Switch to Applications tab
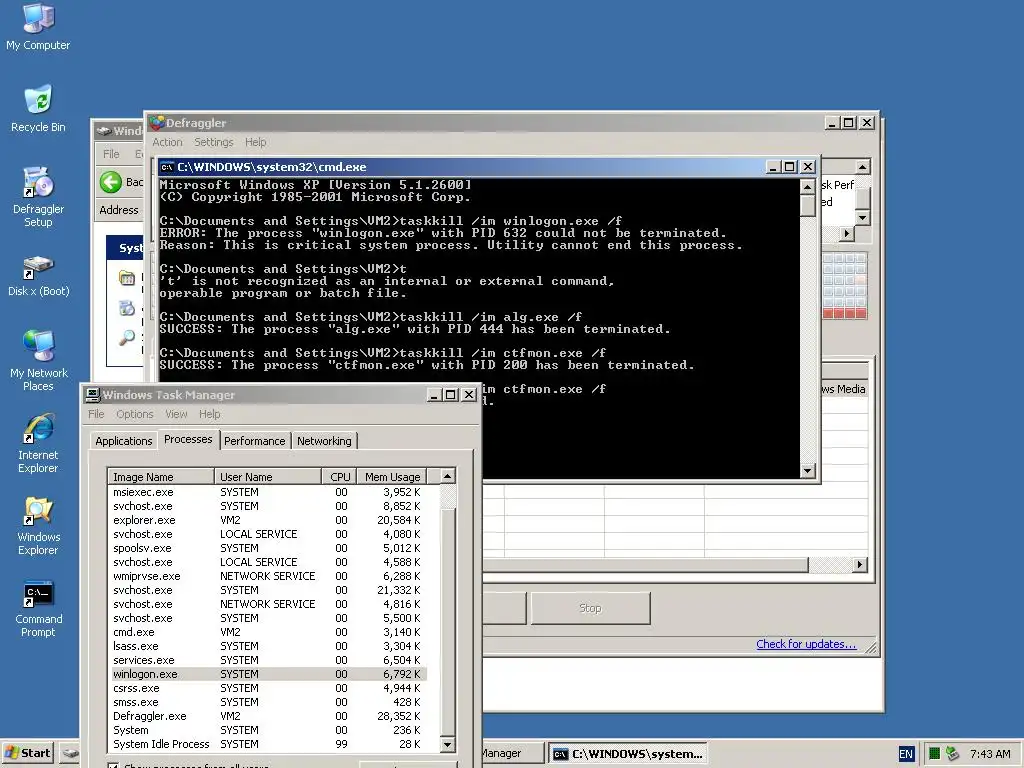1024x768 pixels. click(x=123, y=441)
